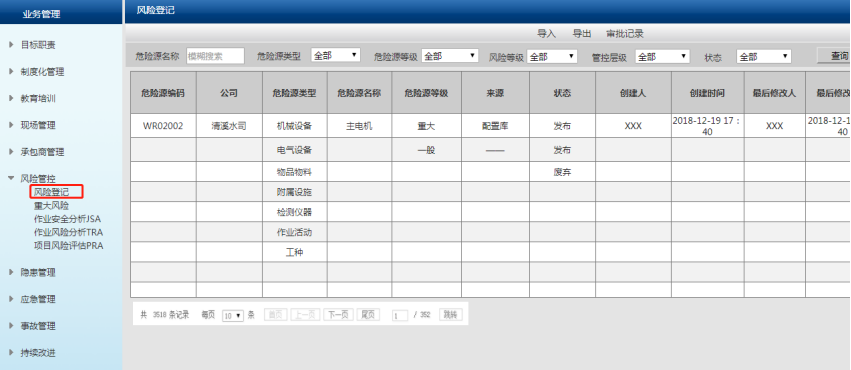The image size is (851, 370).
Task: Open 重大风险 submenu item
Action: (x=52, y=206)
